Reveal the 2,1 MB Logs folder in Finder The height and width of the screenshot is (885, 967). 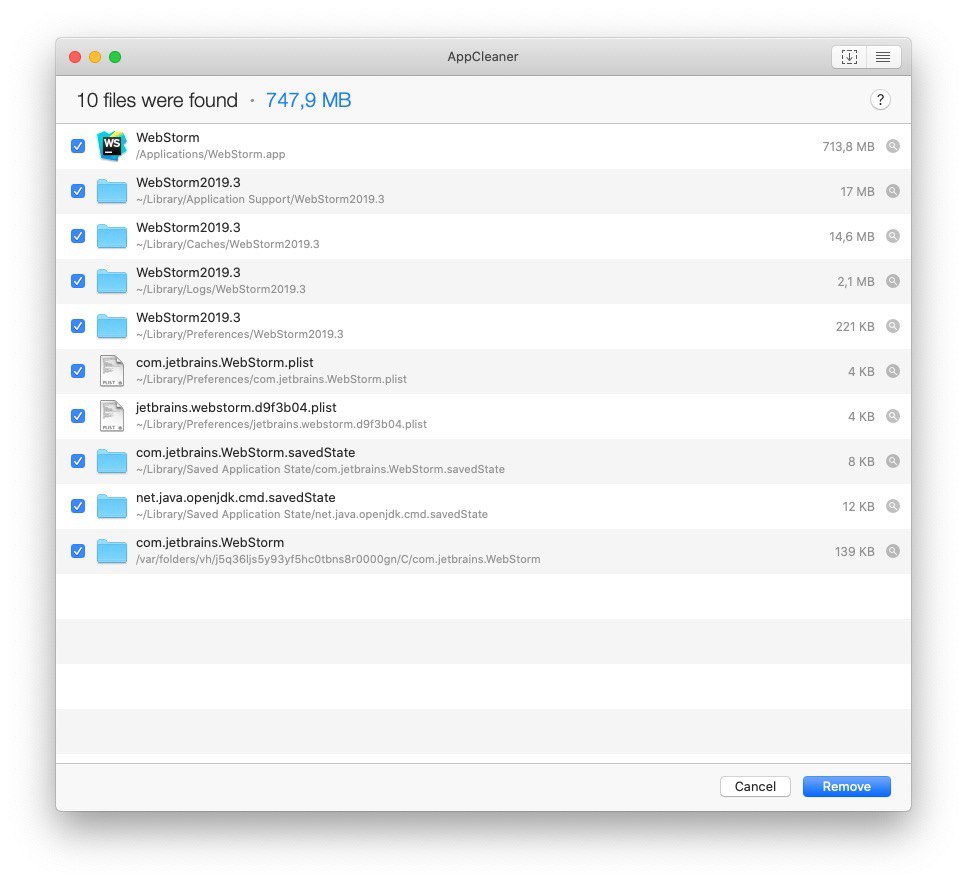892,281
